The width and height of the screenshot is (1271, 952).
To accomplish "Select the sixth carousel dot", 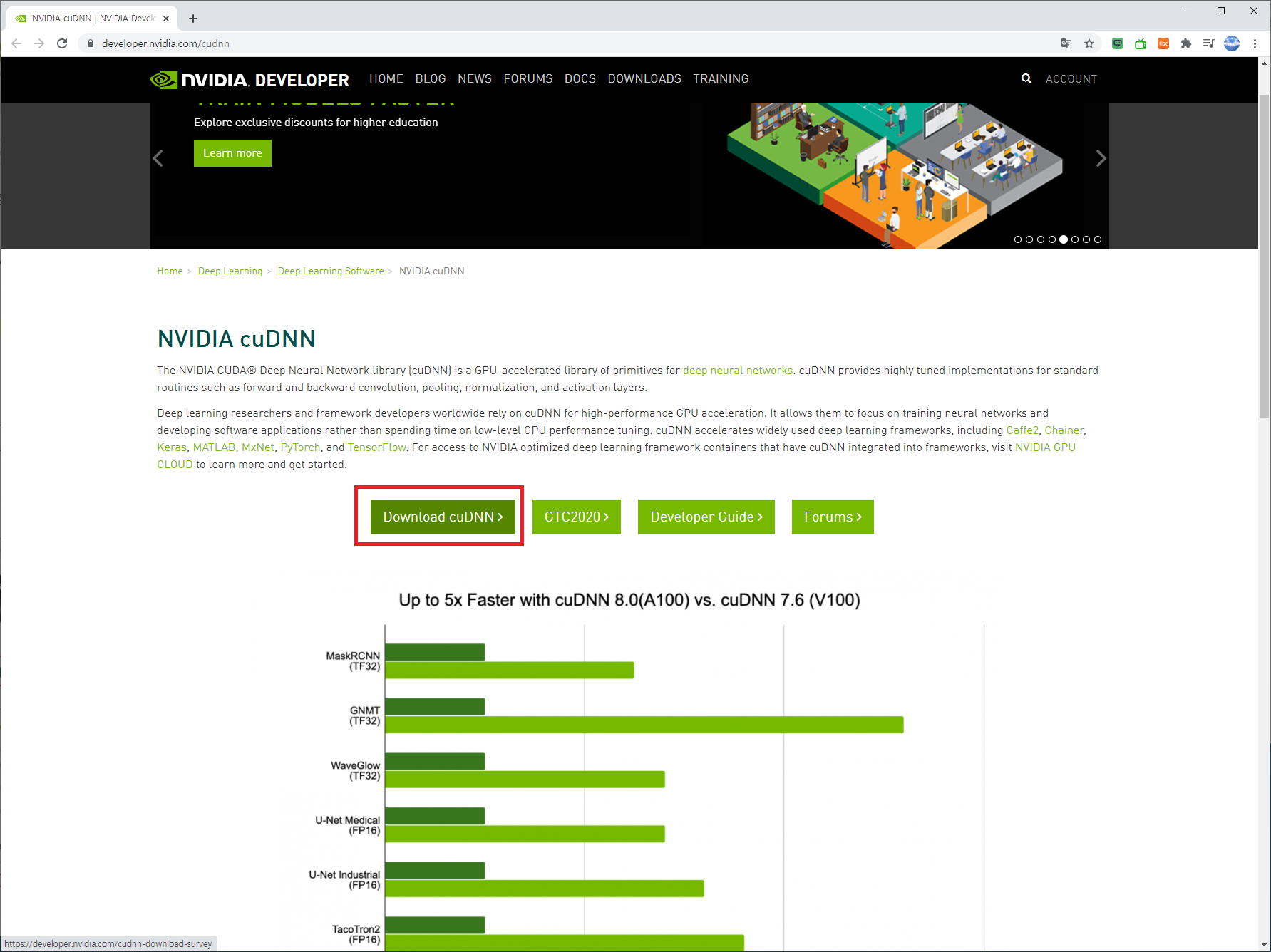I will (1075, 239).
